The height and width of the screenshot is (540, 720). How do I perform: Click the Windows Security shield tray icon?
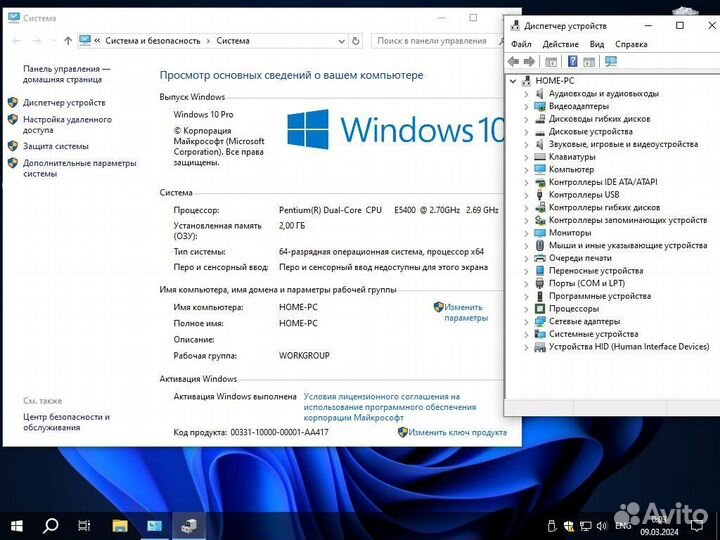[569, 526]
